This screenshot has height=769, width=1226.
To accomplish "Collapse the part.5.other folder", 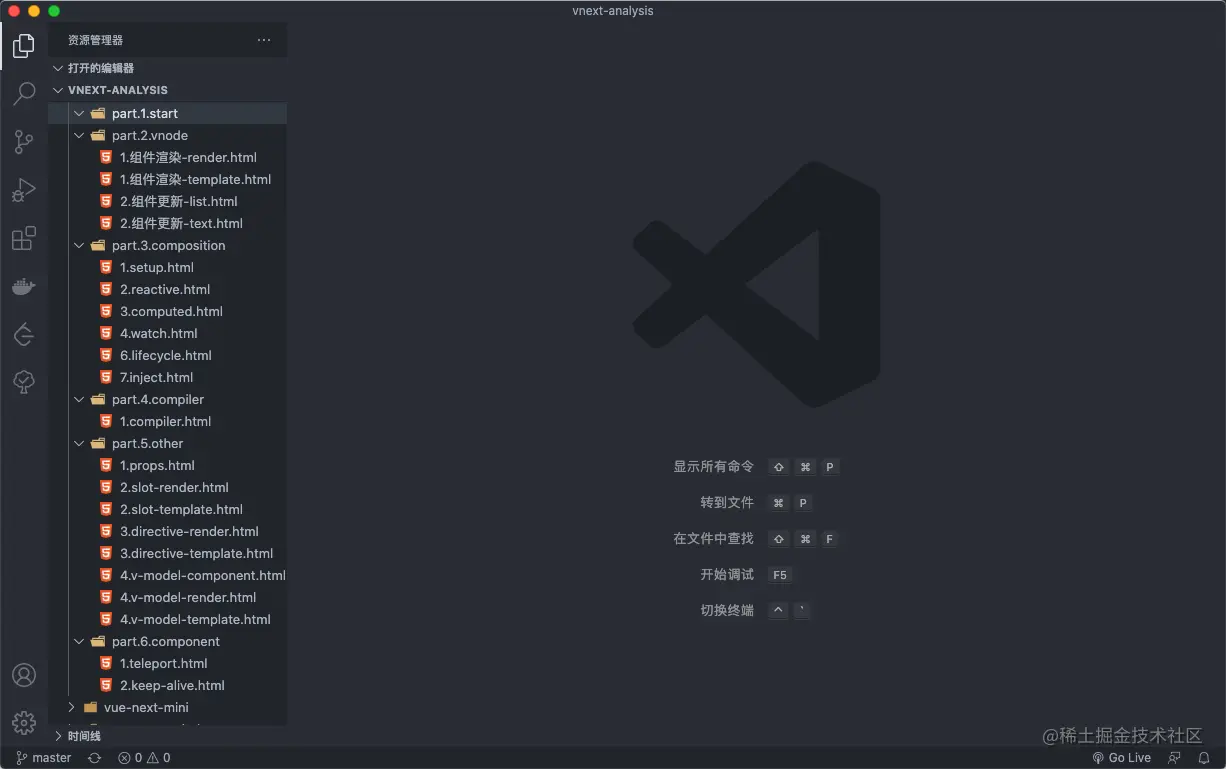I will tap(168, 443).
